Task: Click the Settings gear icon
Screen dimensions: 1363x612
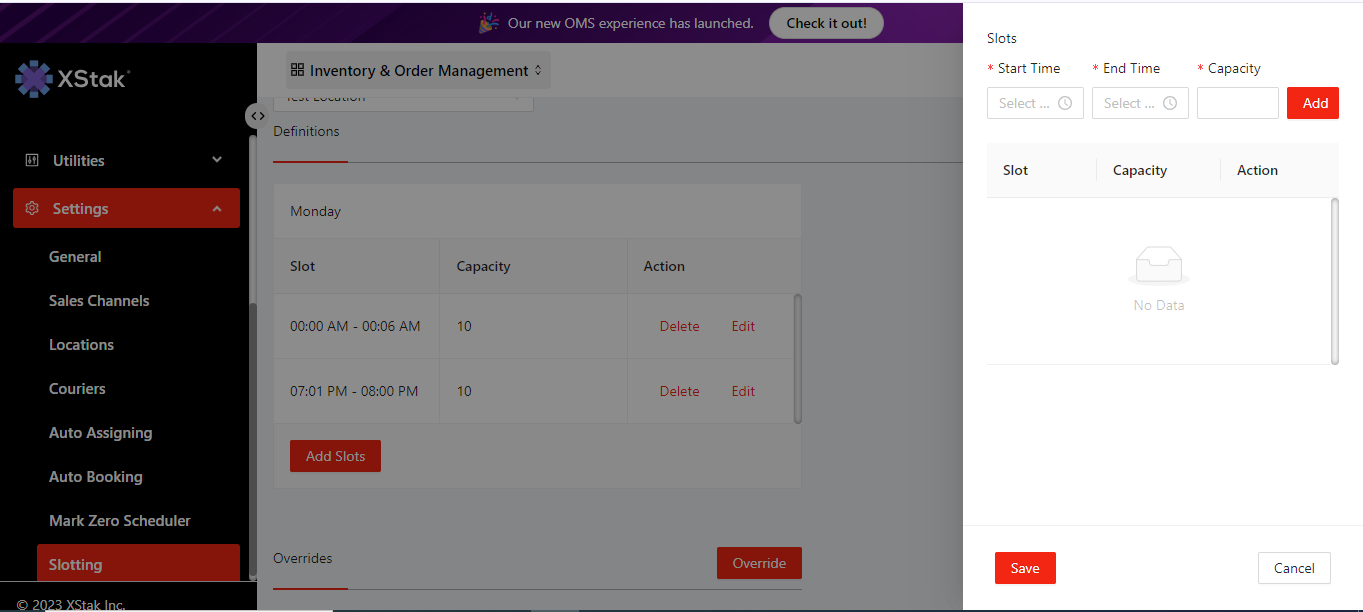Action: point(31,208)
